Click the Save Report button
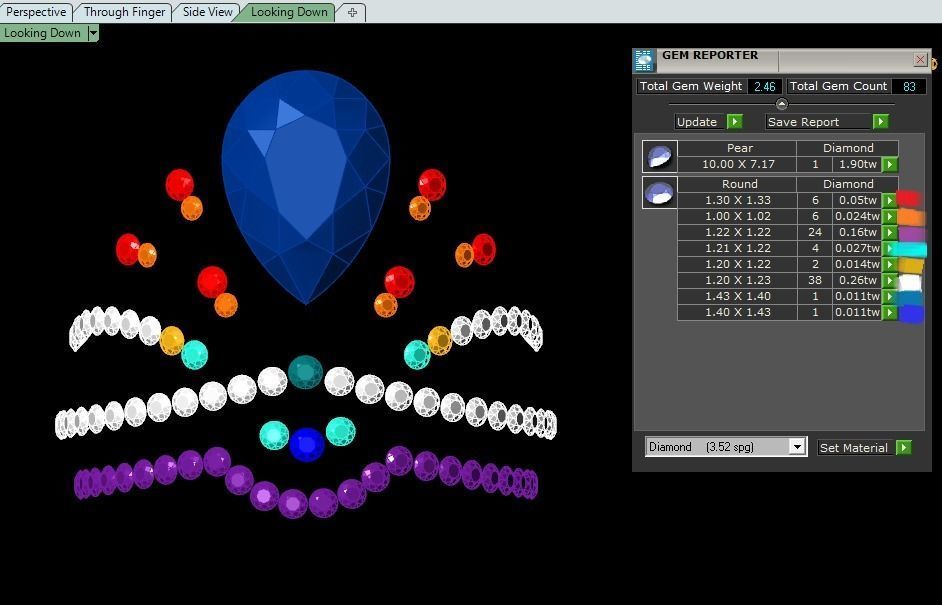 (818, 122)
